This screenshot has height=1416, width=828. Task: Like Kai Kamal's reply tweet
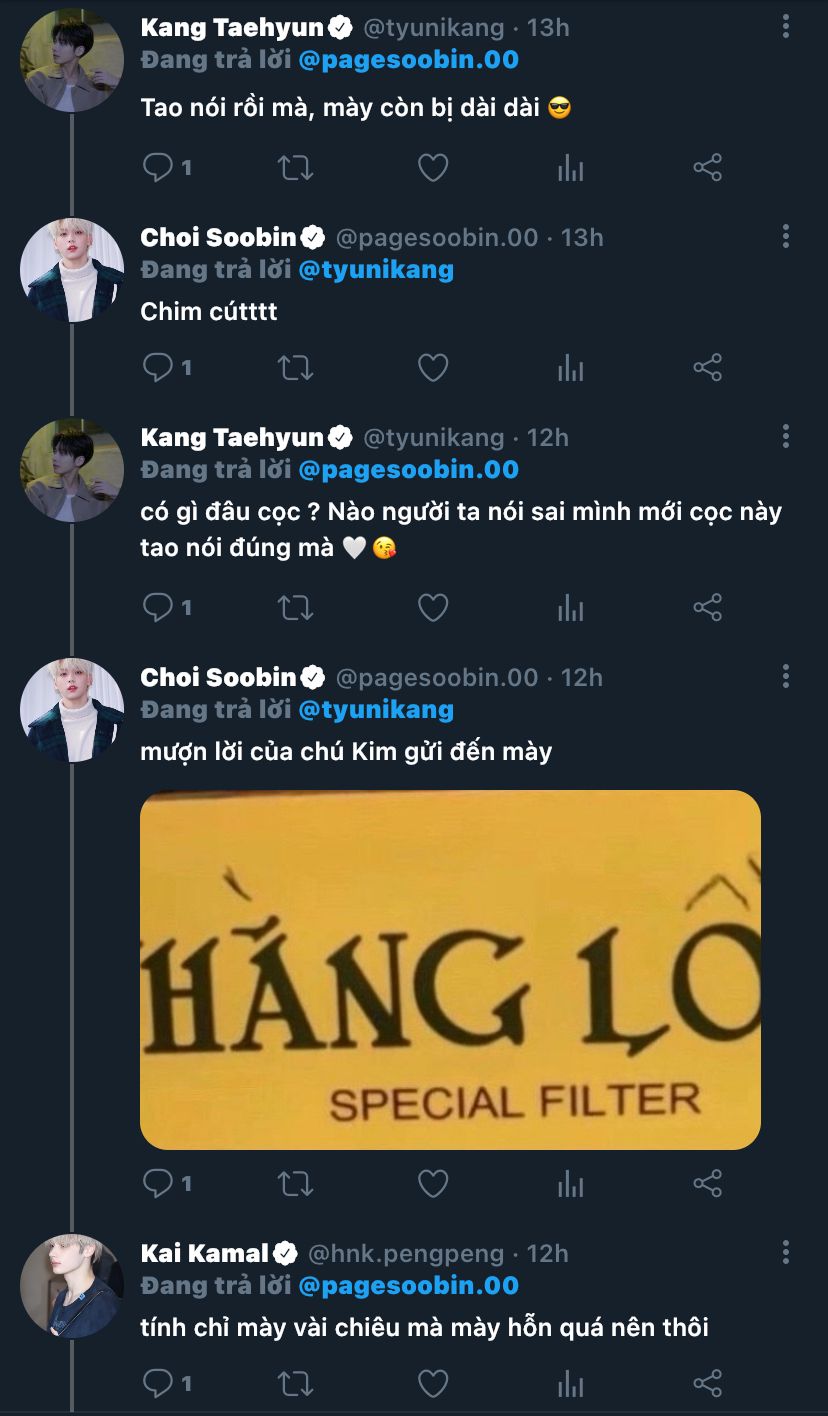[x=432, y=1384]
